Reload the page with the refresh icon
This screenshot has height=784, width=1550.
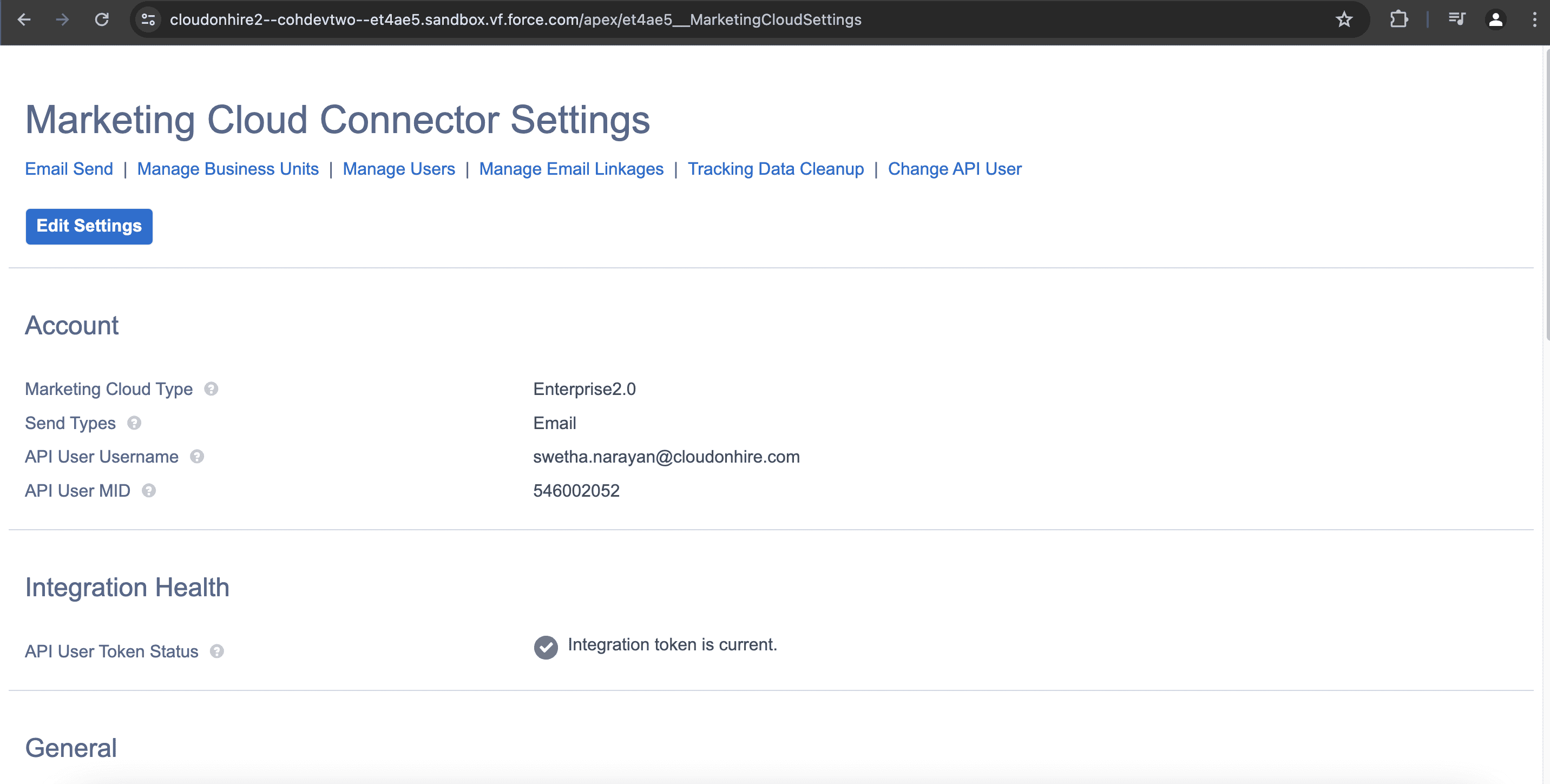(102, 20)
